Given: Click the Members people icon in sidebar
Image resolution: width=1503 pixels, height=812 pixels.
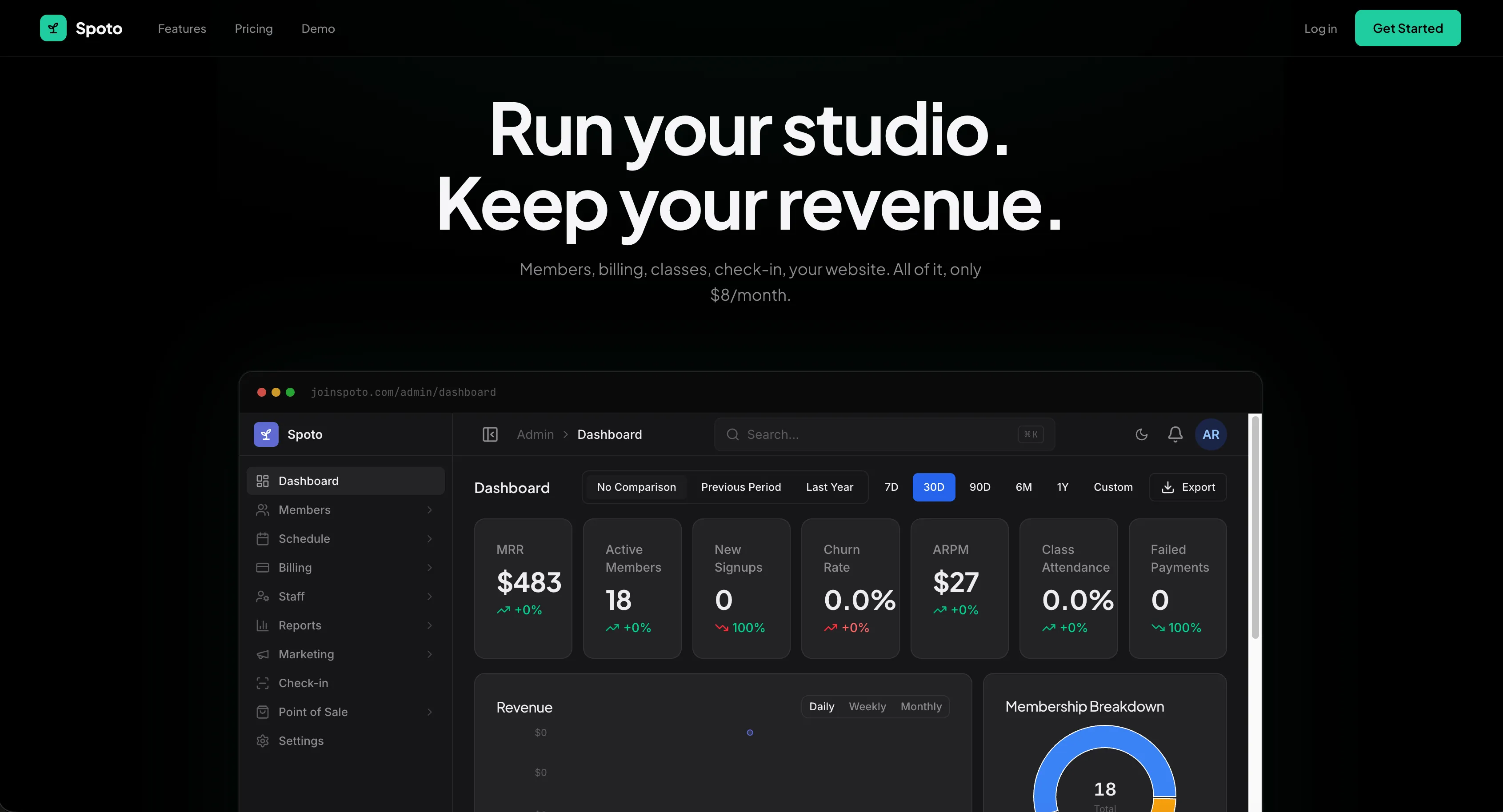Looking at the screenshot, I should [263, 510].
